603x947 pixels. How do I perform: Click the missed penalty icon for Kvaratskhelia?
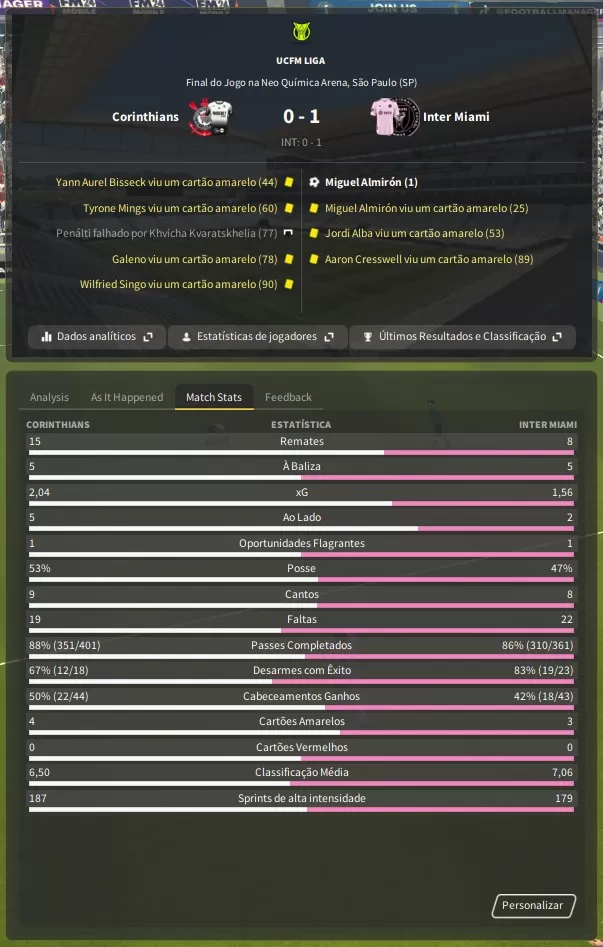pyautogui.click(x=288, y=233)
